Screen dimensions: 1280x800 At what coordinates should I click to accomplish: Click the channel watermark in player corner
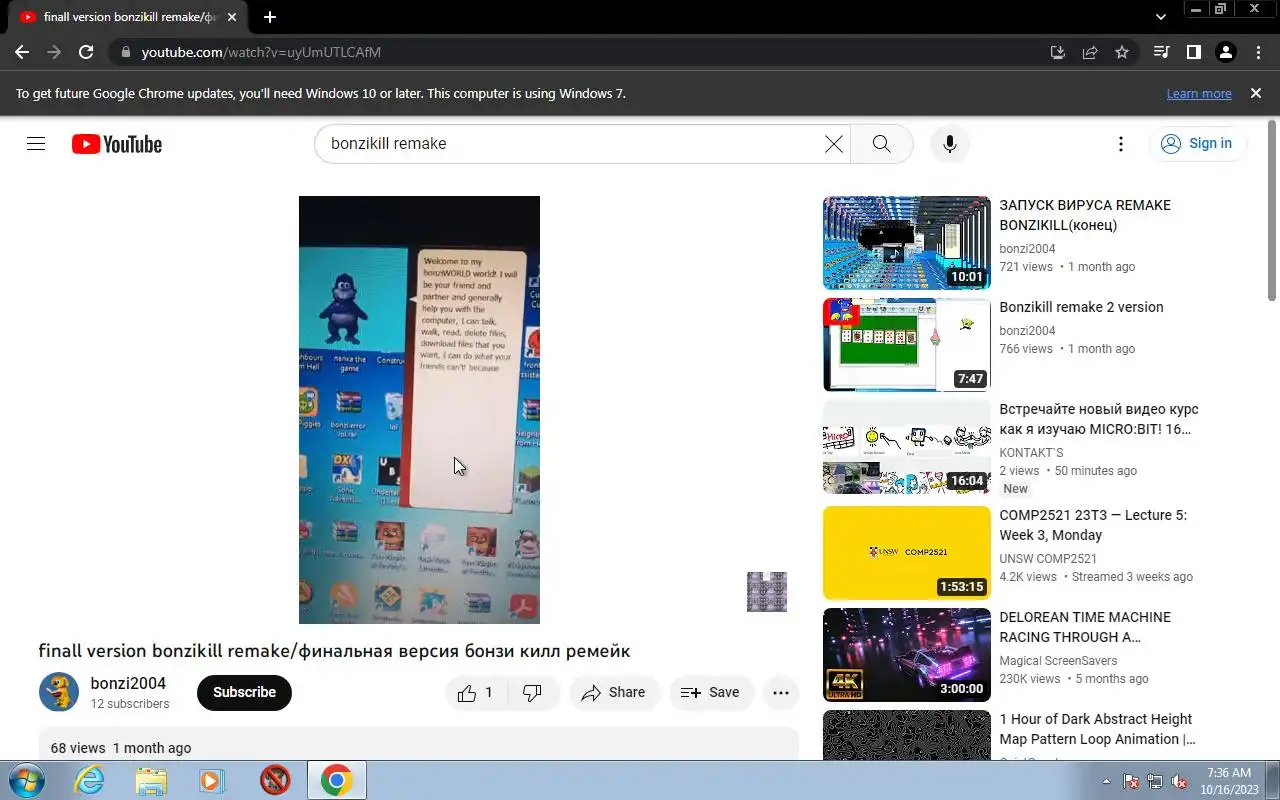[767, 592]
